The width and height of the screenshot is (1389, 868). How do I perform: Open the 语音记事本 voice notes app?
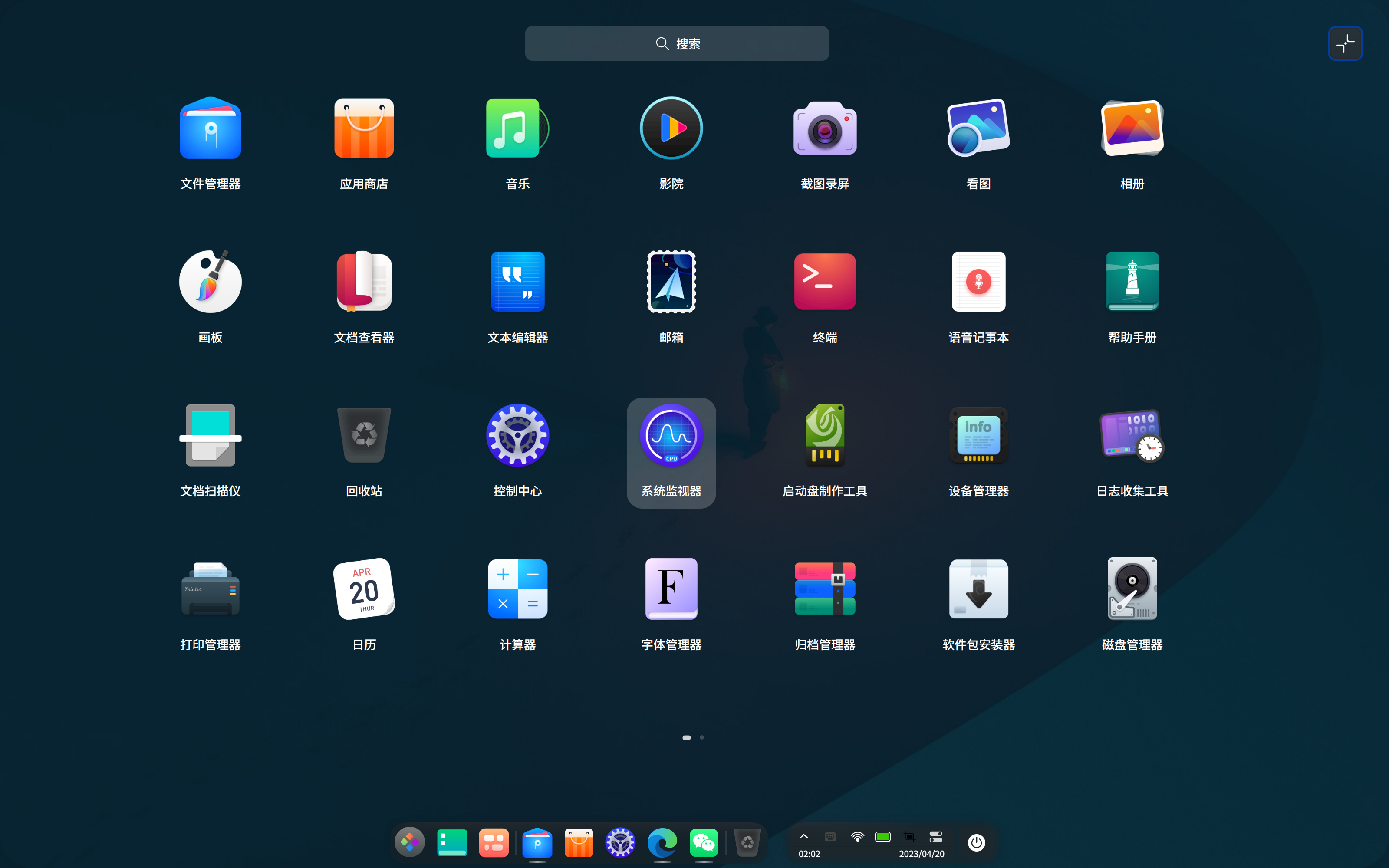(x=978, y=282)
